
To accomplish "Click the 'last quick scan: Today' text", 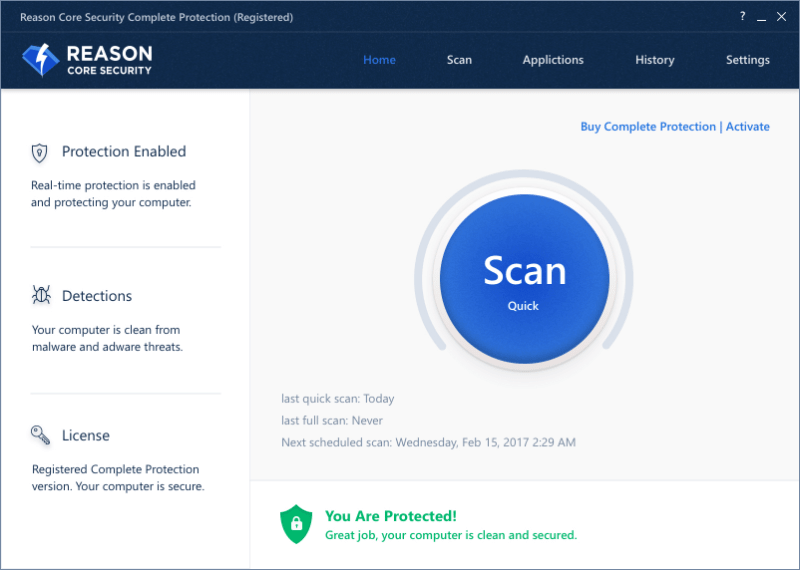I will pos(338,399).
